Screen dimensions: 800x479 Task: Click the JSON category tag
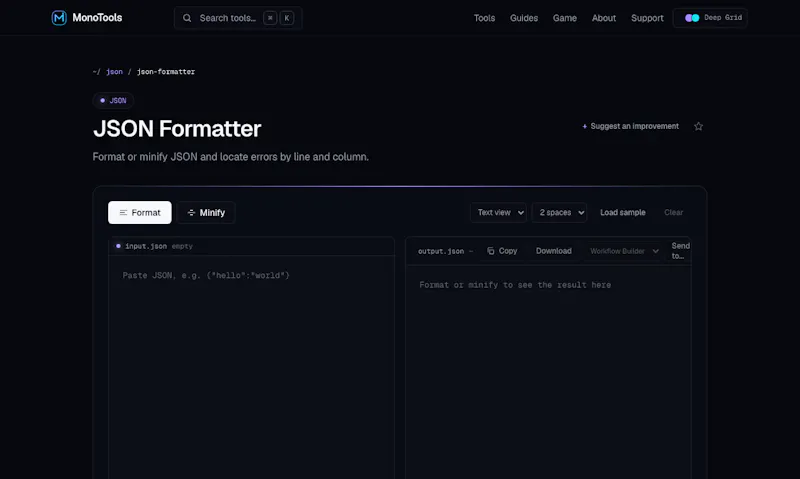(x=113, y=100)
